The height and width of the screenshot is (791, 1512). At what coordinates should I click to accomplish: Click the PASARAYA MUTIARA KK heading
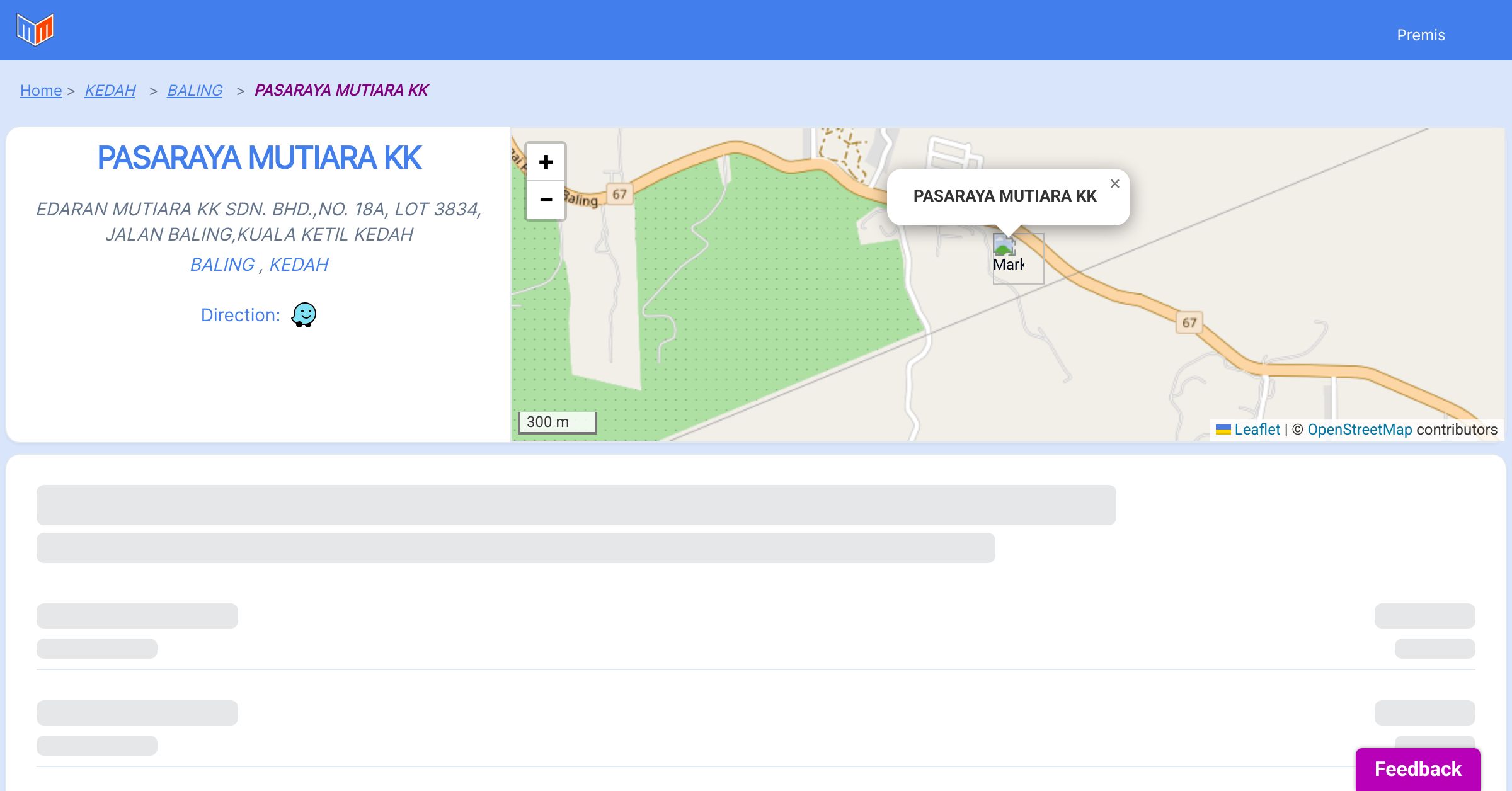259,158
